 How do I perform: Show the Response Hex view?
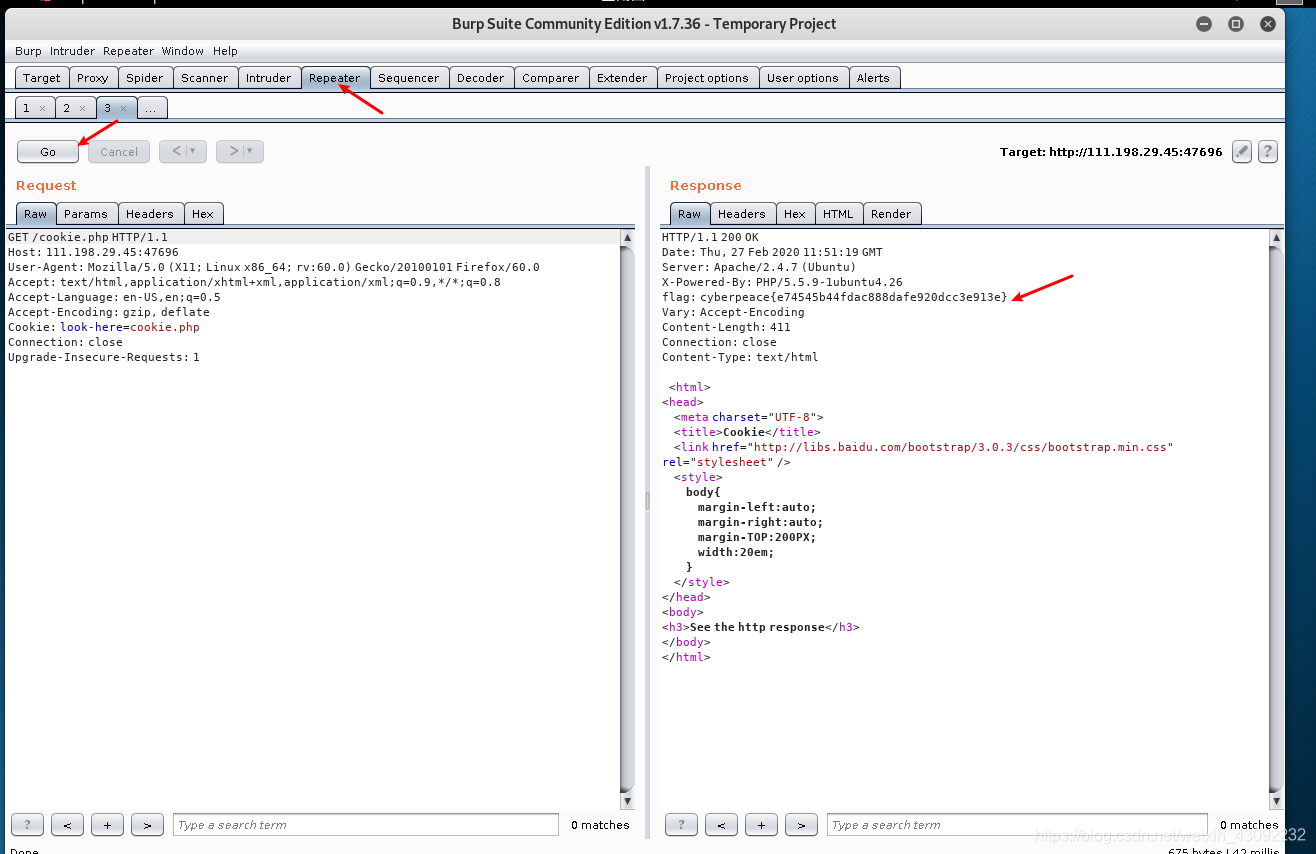point(795,214)
